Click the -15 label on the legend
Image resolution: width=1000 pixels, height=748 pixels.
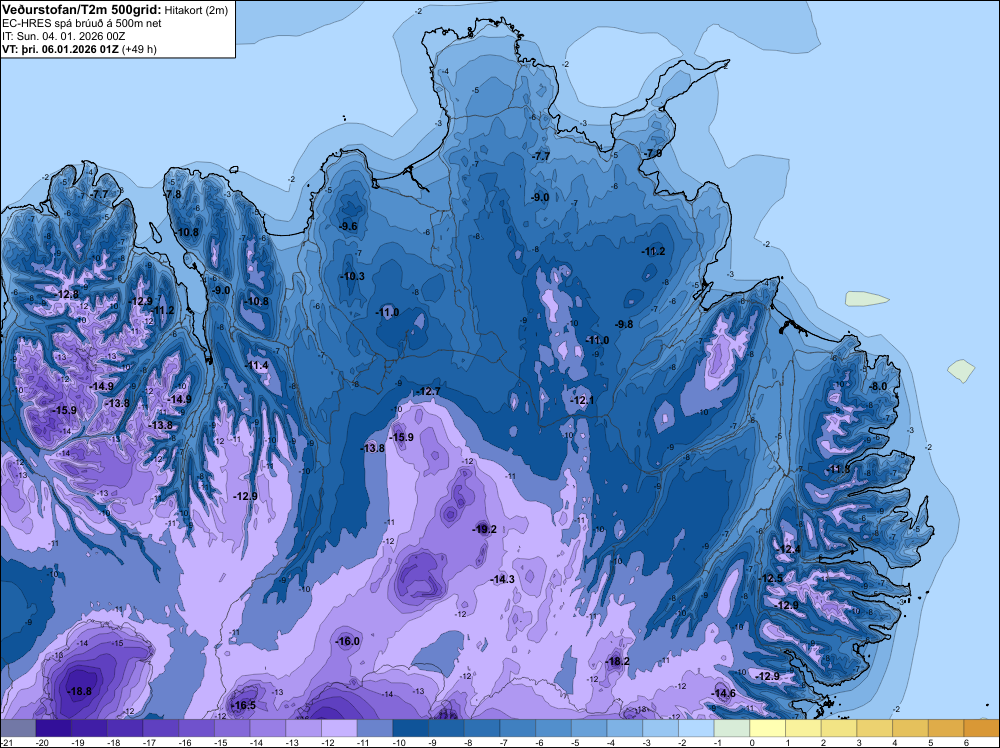(x=221, y=743)
